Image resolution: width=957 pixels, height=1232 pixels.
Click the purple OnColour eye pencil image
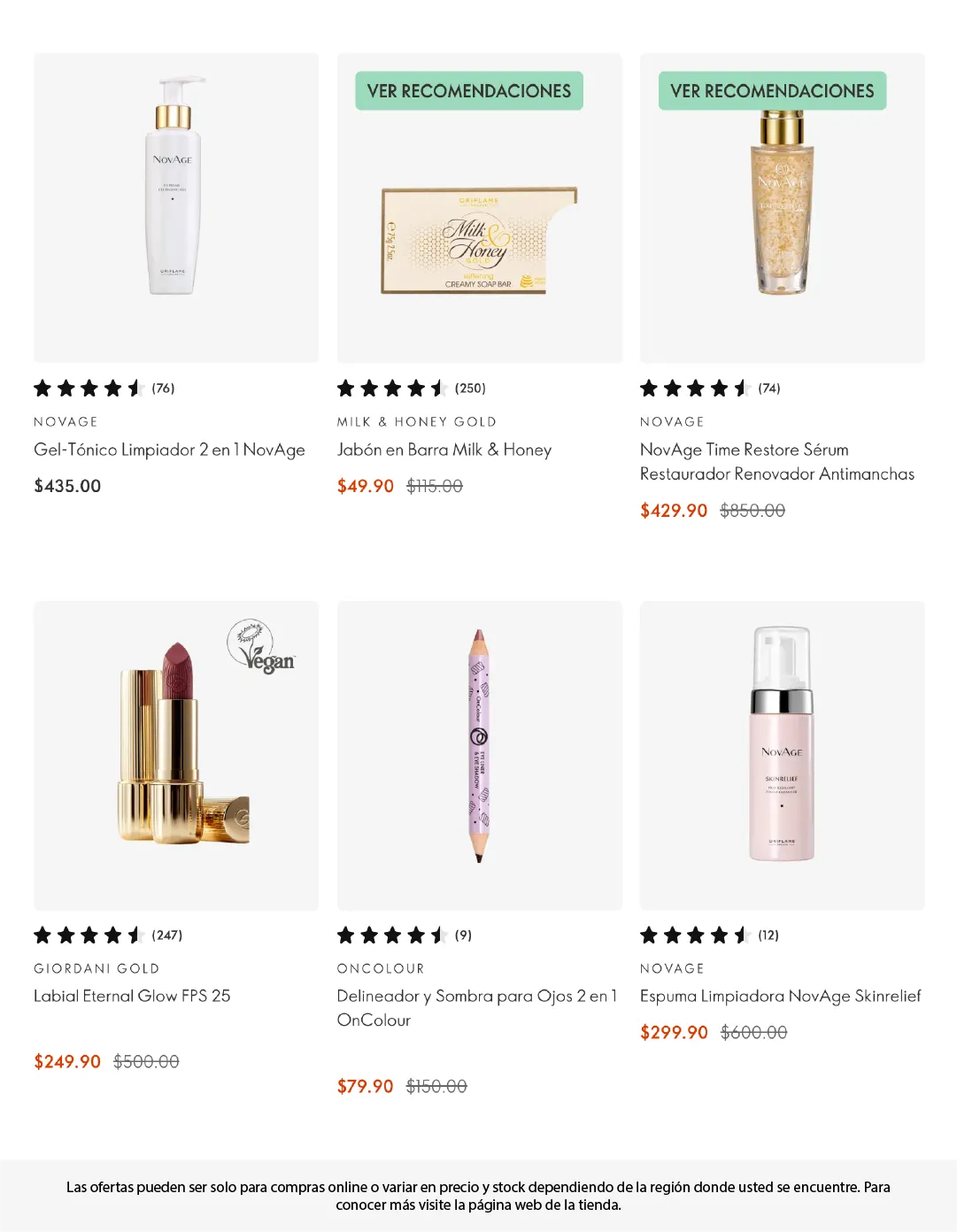point(479,746)
